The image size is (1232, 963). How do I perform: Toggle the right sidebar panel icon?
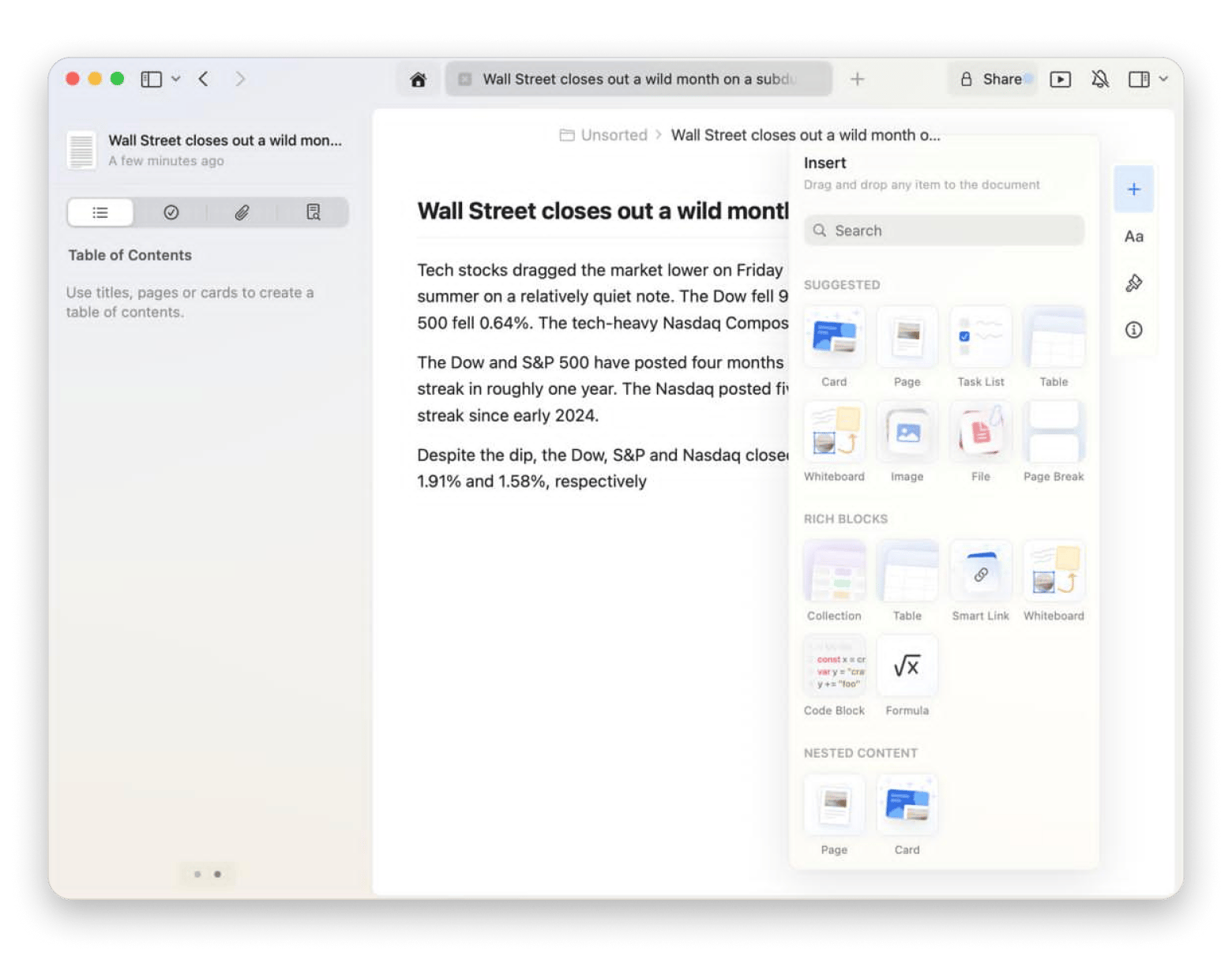click(x=1139, y=79)
